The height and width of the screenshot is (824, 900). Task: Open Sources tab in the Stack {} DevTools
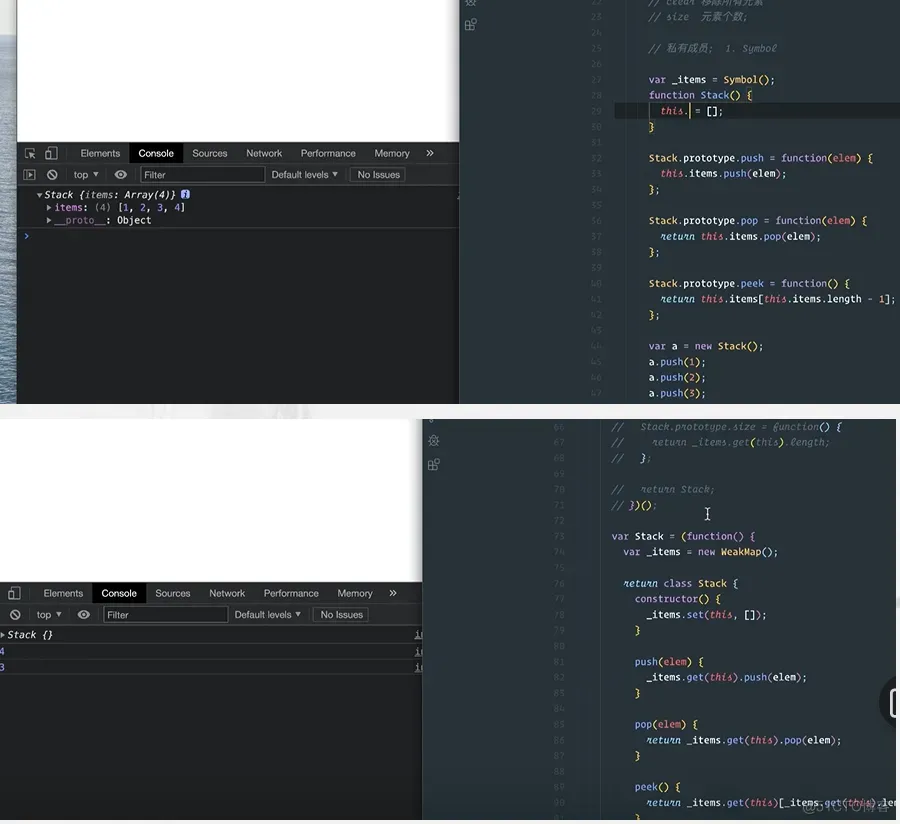(x=172, y=593)
